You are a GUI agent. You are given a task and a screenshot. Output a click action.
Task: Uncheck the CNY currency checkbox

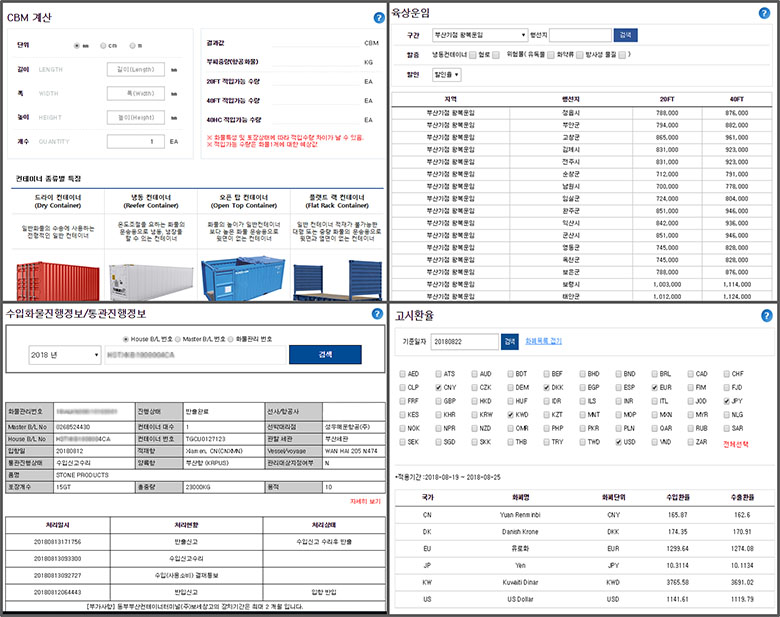click(438, 387)
